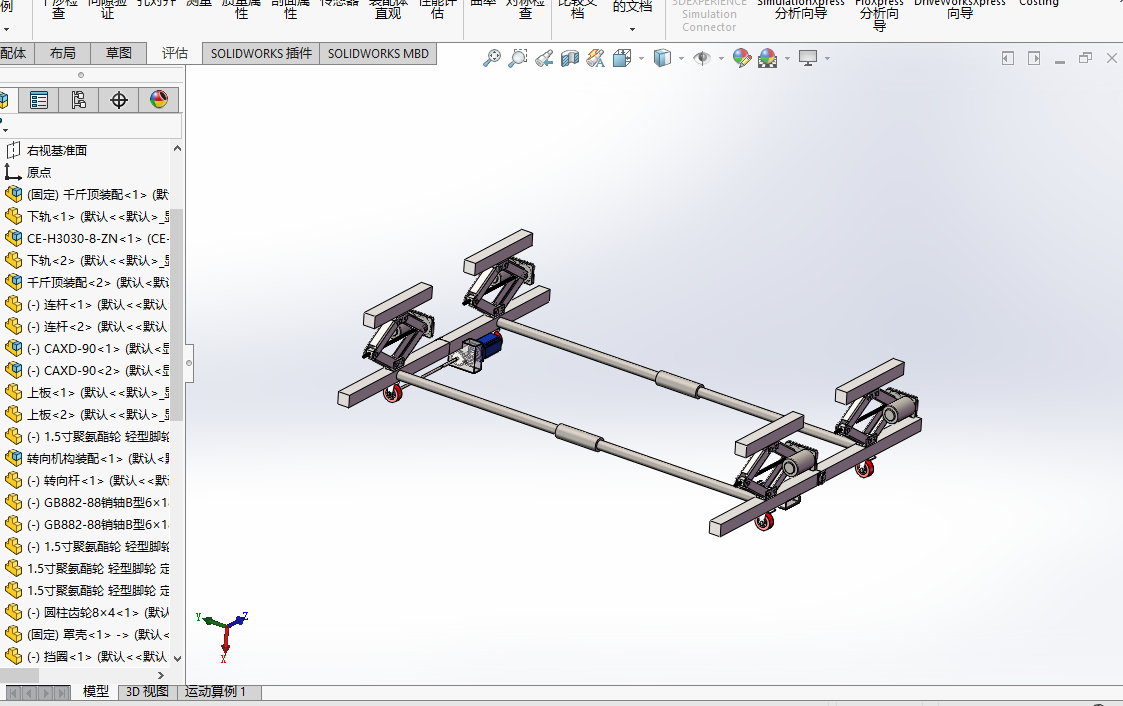Click the blue motor in the 3D model
Screen dimensions: 1123x706
(x=491, y=344)
